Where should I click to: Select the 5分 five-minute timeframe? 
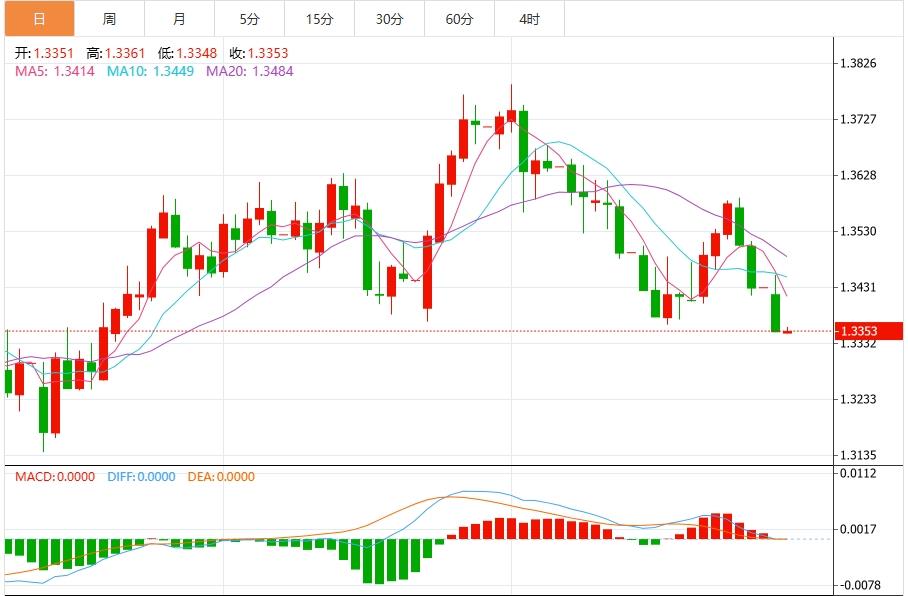(249, 18)
